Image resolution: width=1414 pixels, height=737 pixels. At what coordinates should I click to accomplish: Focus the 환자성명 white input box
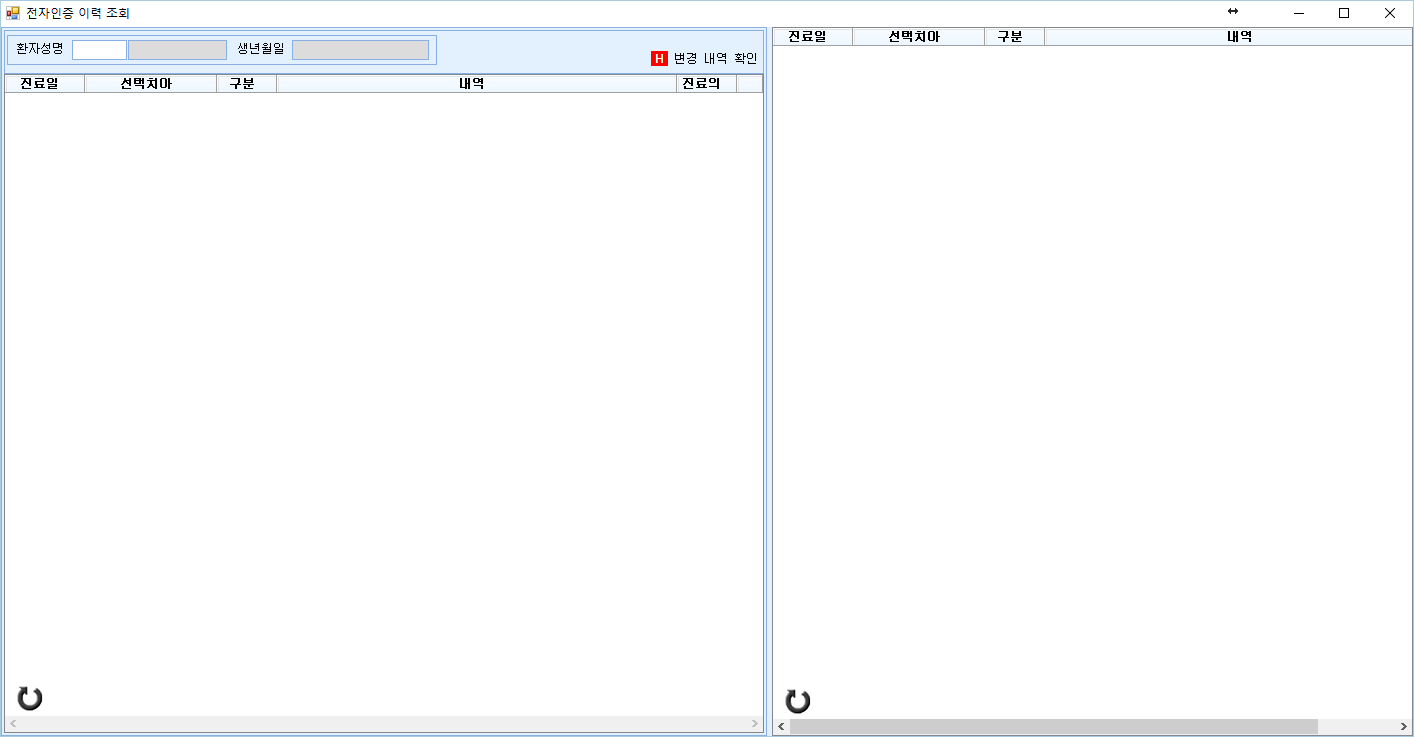99,50
